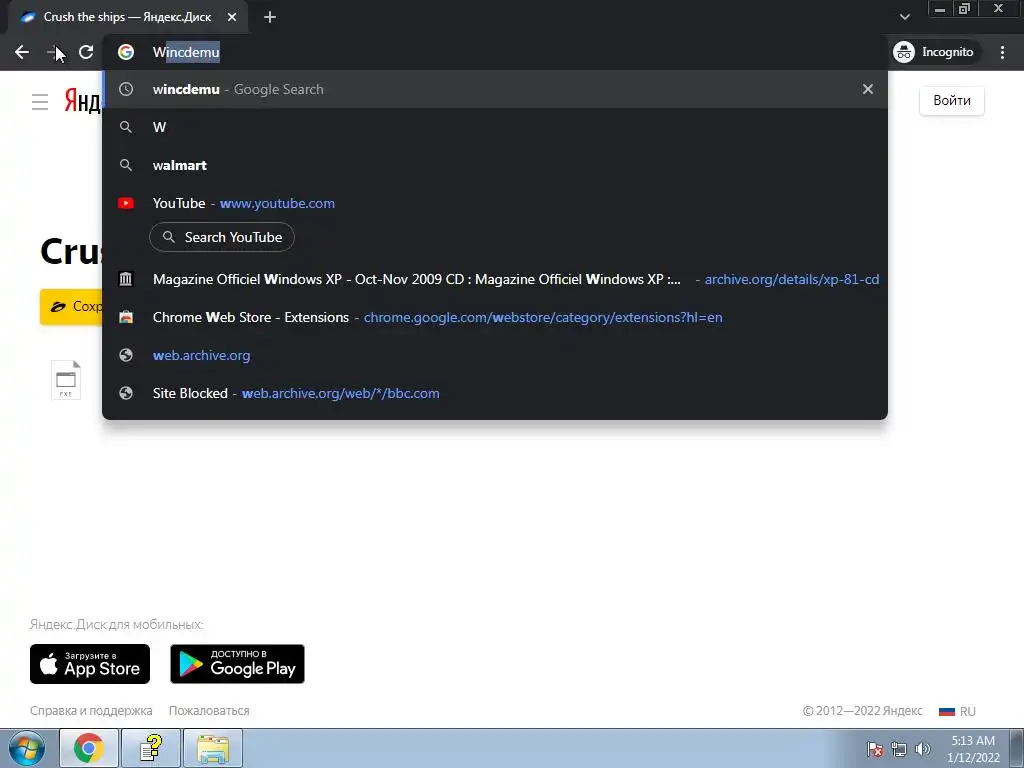Screen dimensions: 1024x768
Task: Open the Windows Start button
Action: click(26, 748)
